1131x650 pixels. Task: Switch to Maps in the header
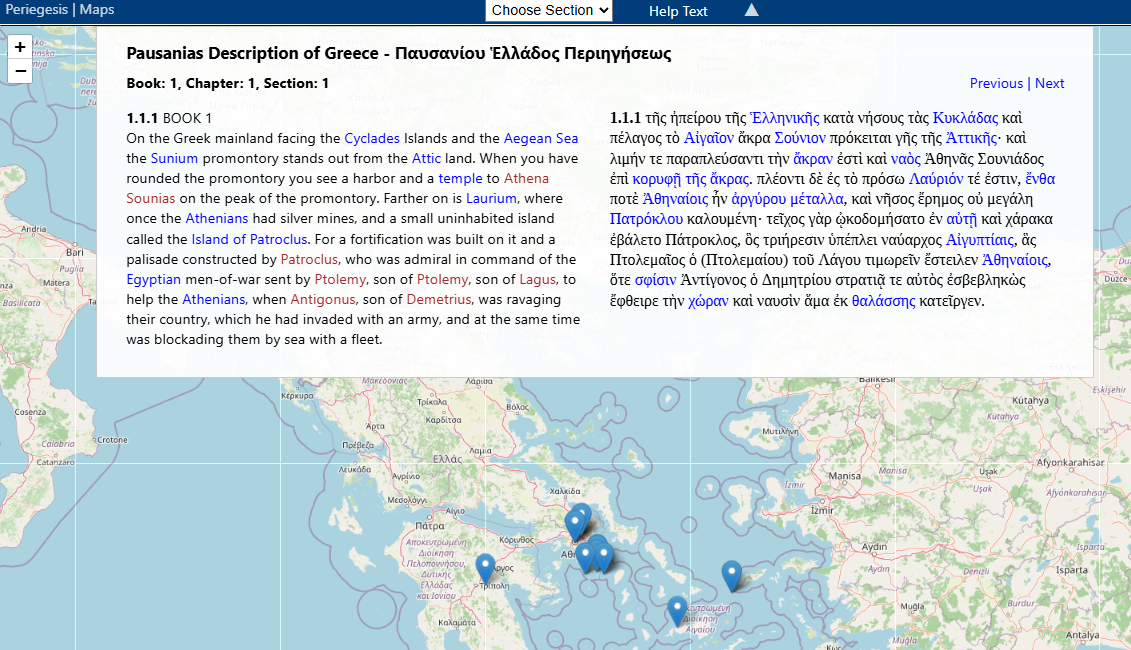pos(97,10)
